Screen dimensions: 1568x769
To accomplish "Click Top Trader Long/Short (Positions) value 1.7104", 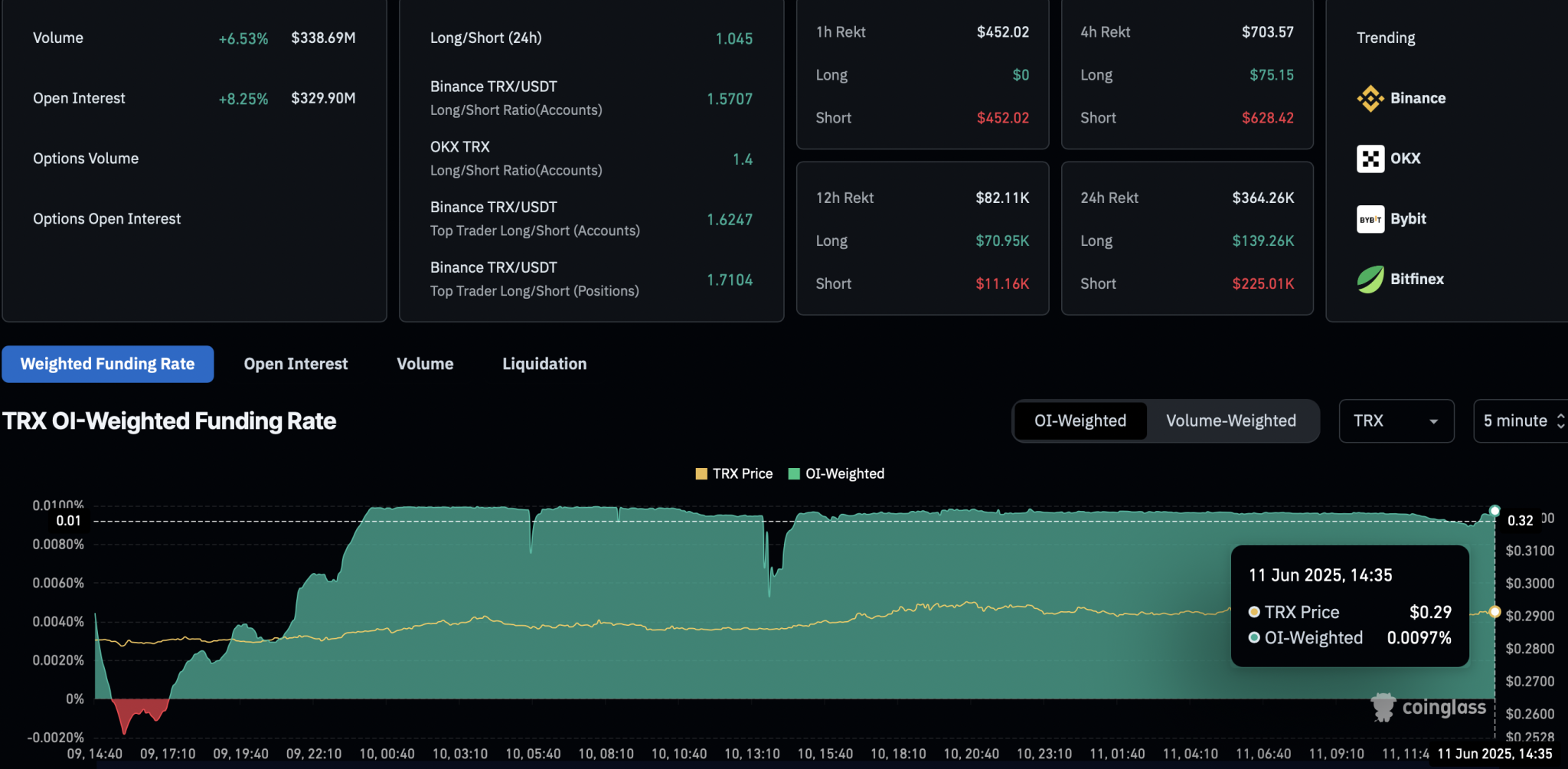I will click(x=730, y=280).
